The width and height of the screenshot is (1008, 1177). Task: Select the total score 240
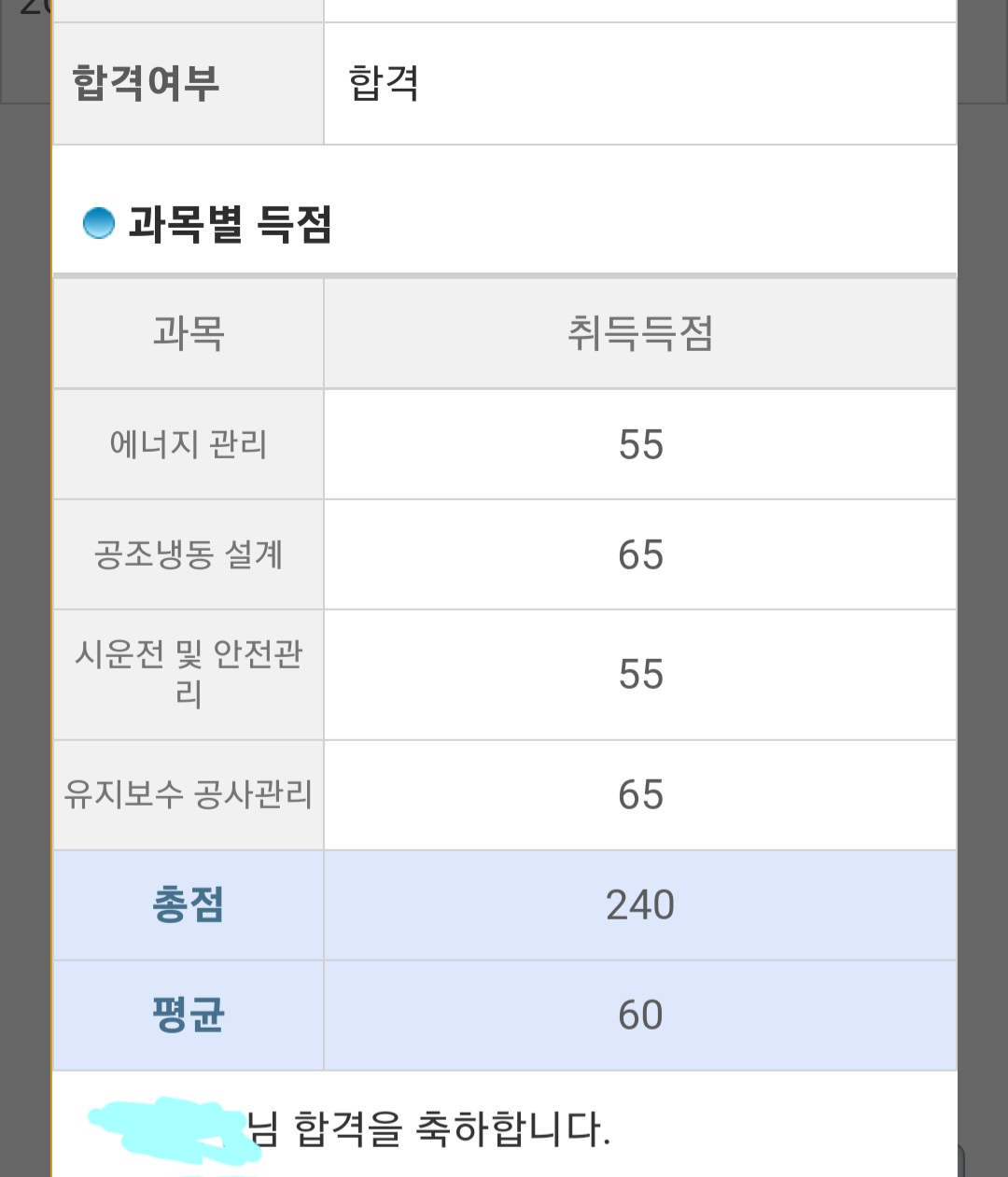pos(640,904)
